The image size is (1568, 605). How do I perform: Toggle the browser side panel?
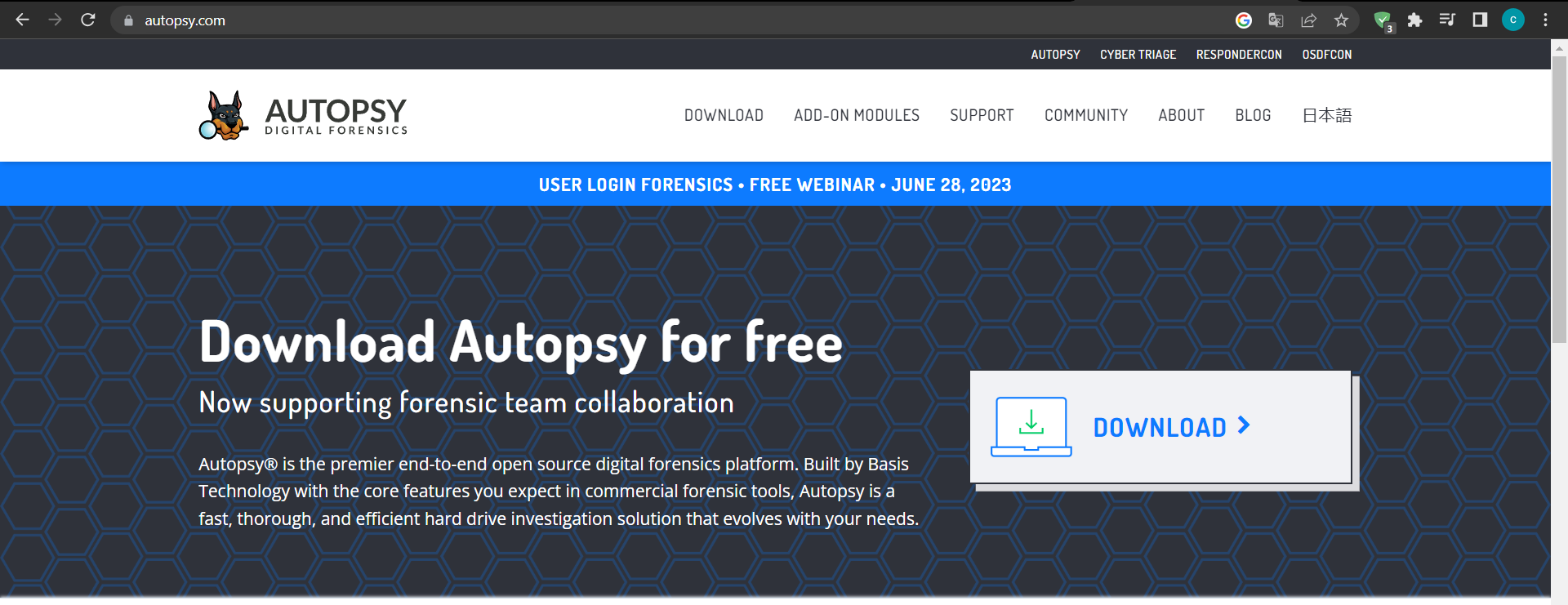click(x=1480, y=20)
